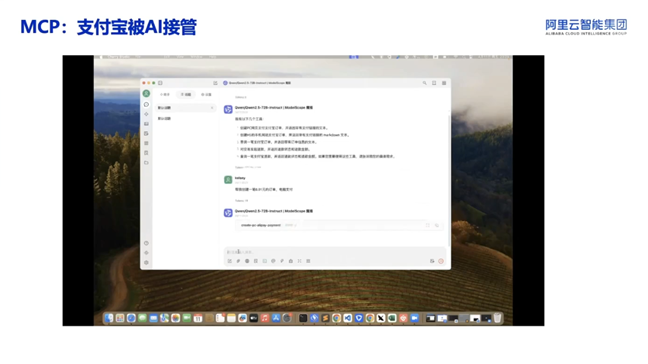This screenshot has width=648, height=364.
Task: Open the mini apps grid icon in the sidebar
Action: [146, 143]
